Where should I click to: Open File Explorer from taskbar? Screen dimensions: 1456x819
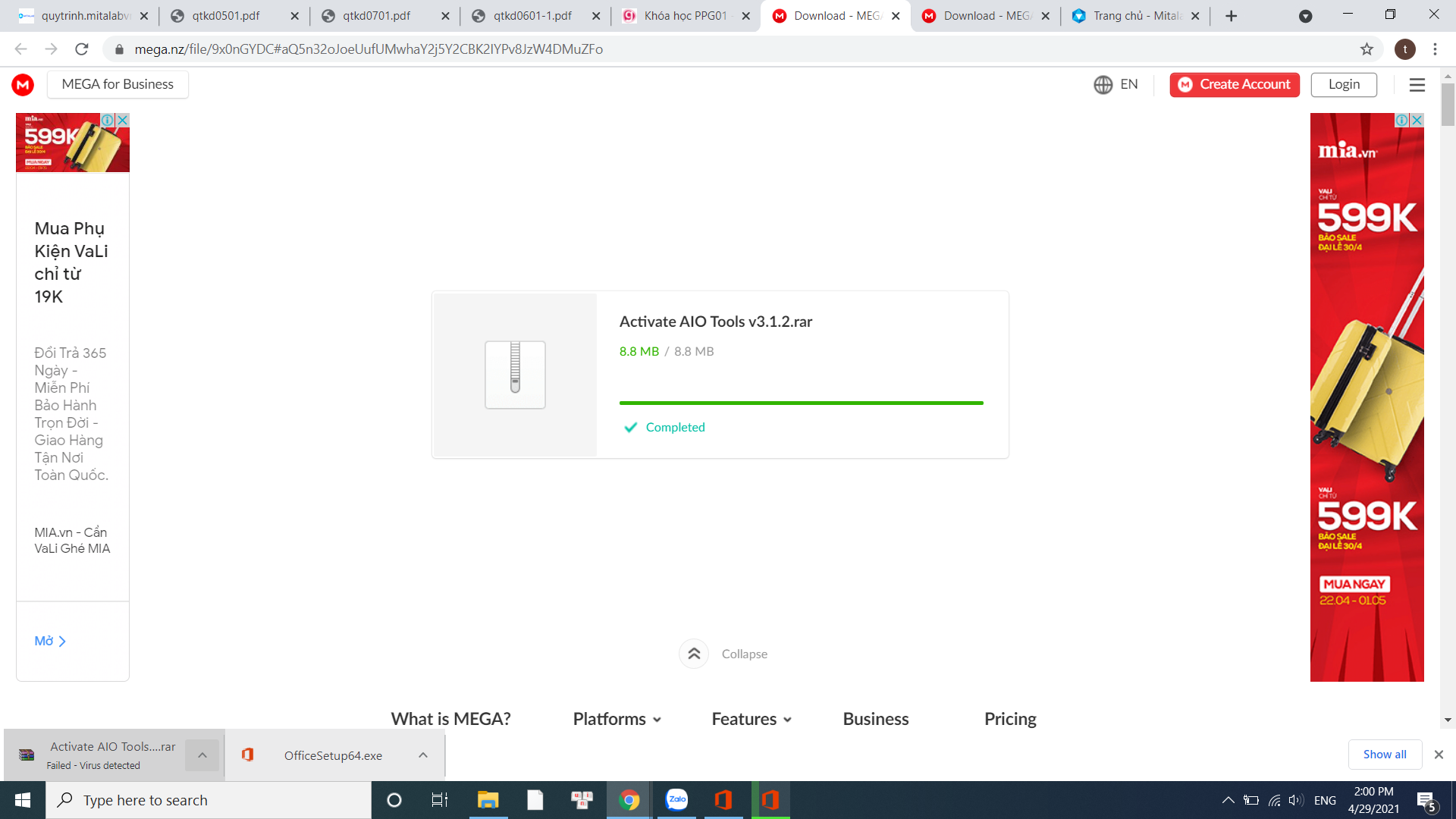(488, 800)
